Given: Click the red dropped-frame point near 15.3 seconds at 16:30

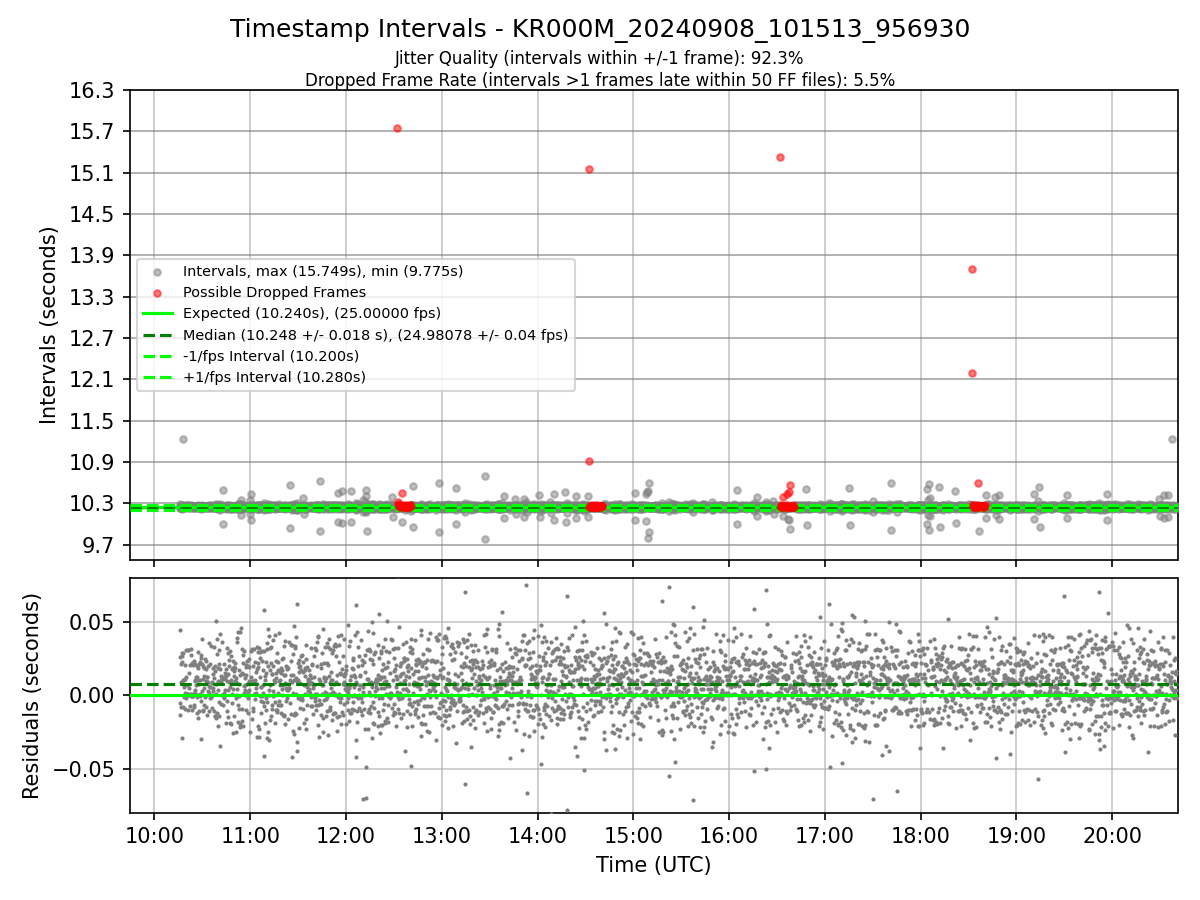Looking at the screenshot, I should [780, 157].
